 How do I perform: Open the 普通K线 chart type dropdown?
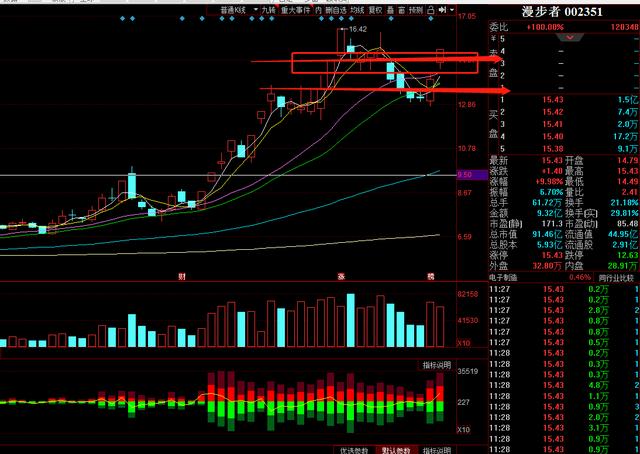pos(239,10)
